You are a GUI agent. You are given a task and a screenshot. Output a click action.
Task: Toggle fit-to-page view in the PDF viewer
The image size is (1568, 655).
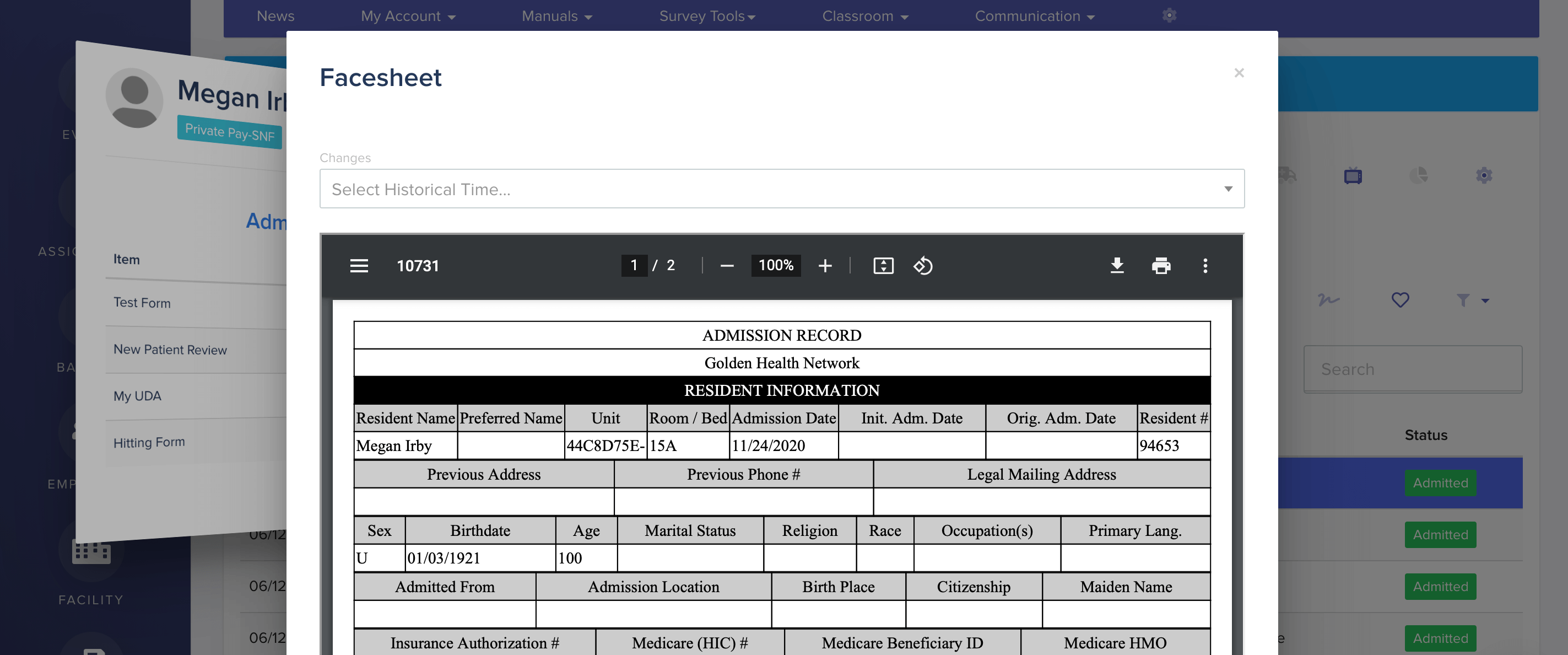(883, 266)
